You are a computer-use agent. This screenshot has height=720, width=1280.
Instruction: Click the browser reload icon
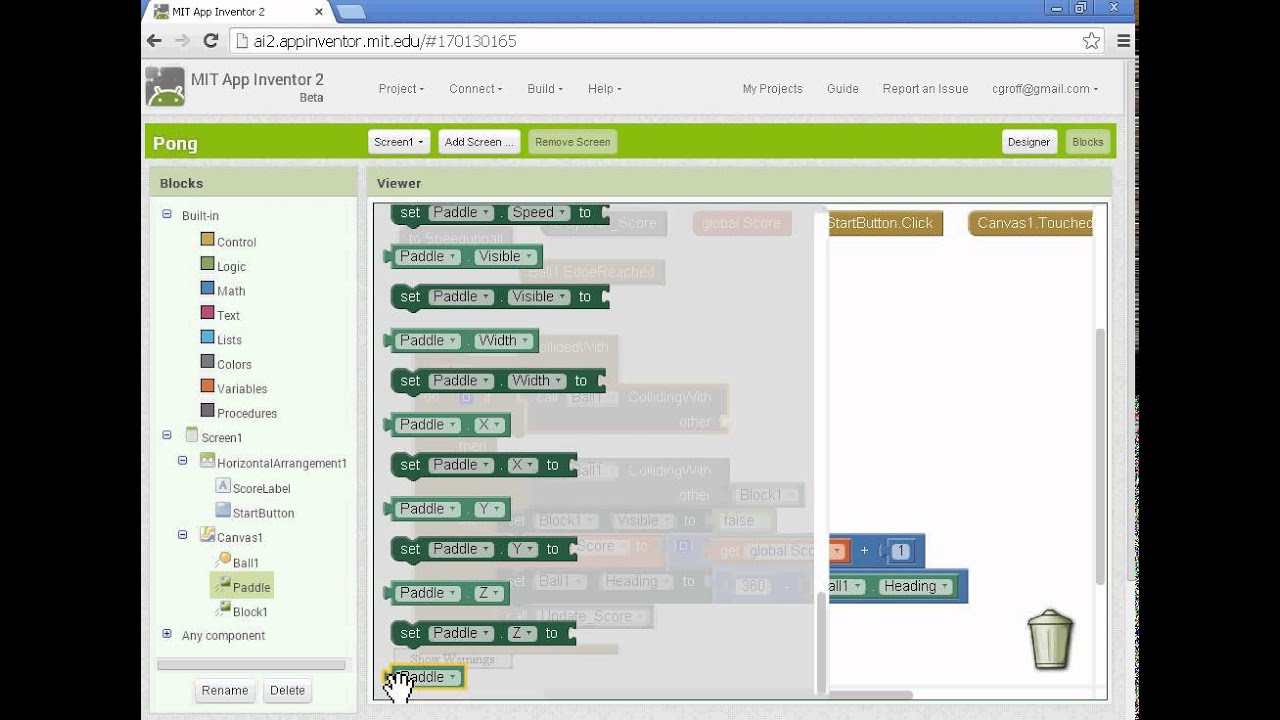(x=210, y=41)
